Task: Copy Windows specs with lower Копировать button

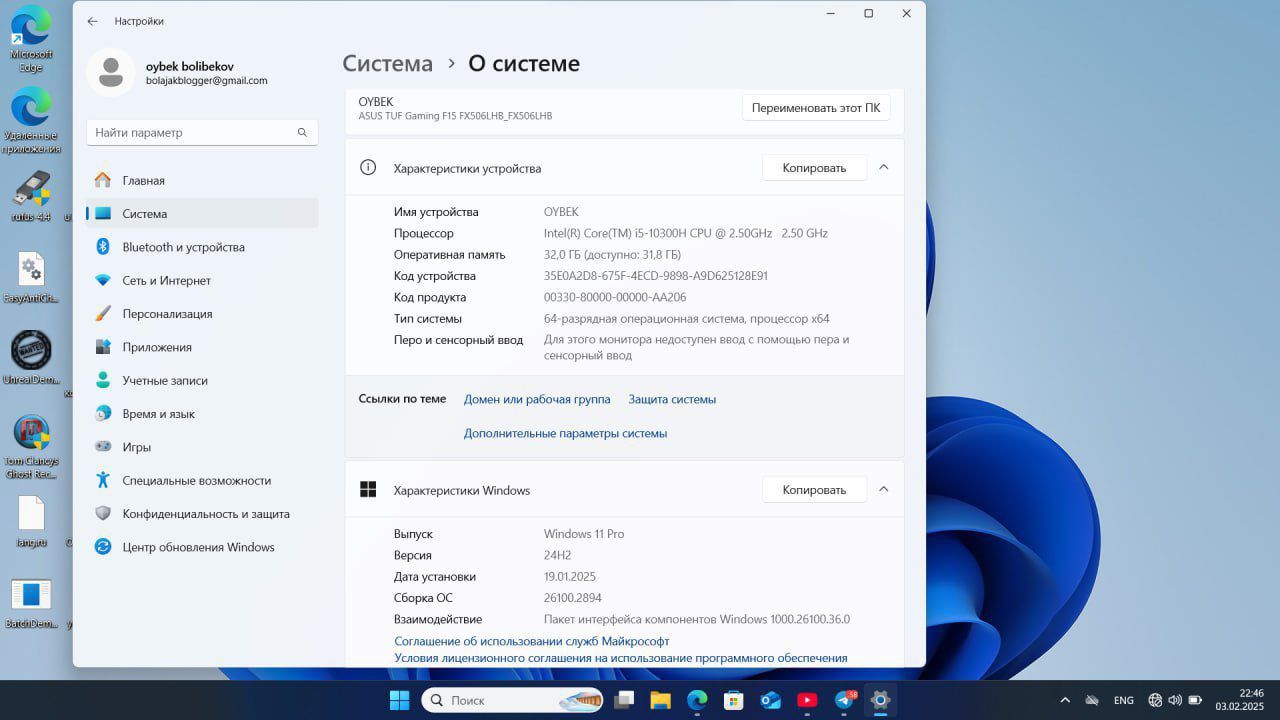Action: coord(814,490)
